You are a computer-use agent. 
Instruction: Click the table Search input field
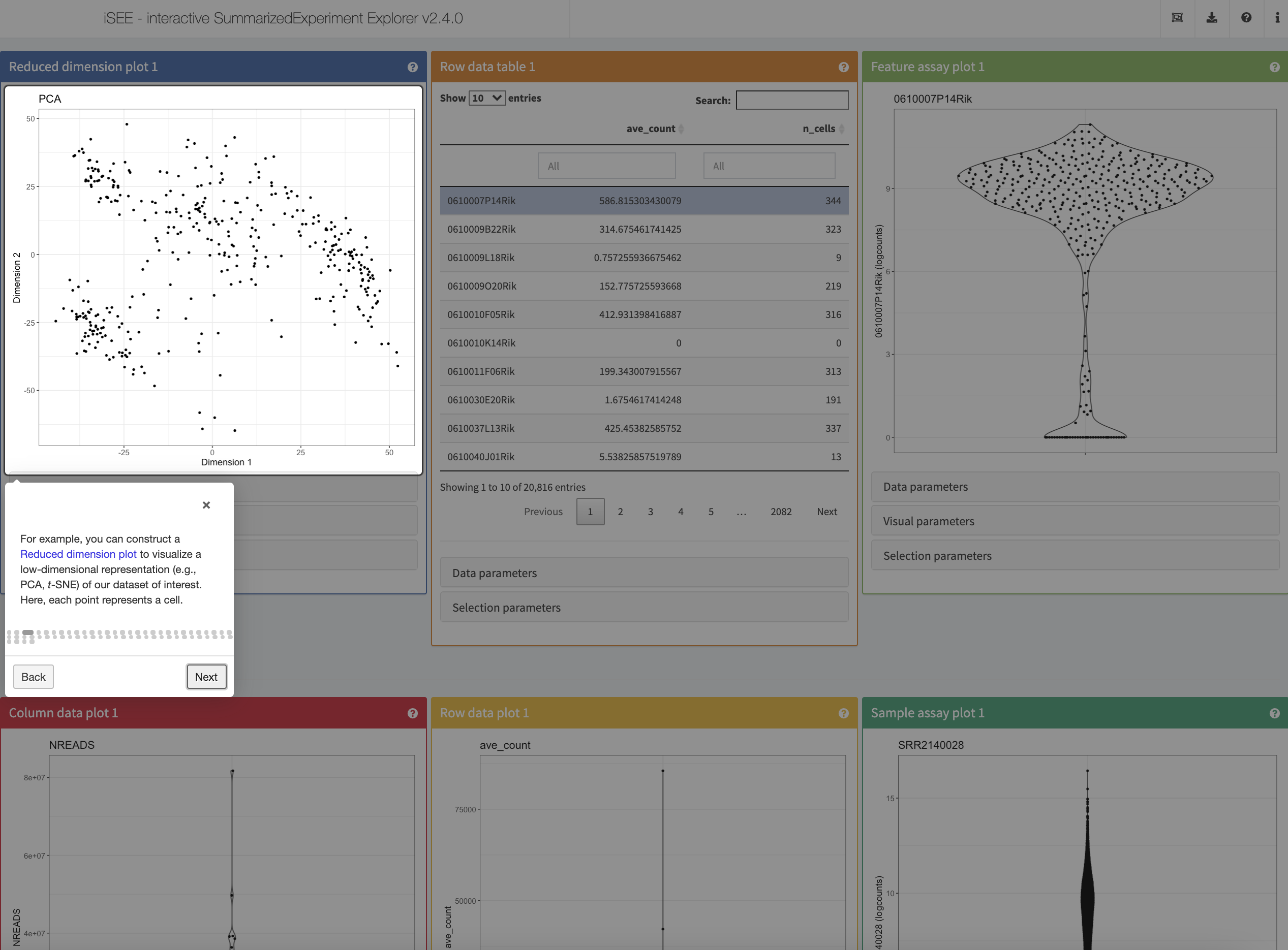point(791,100)
